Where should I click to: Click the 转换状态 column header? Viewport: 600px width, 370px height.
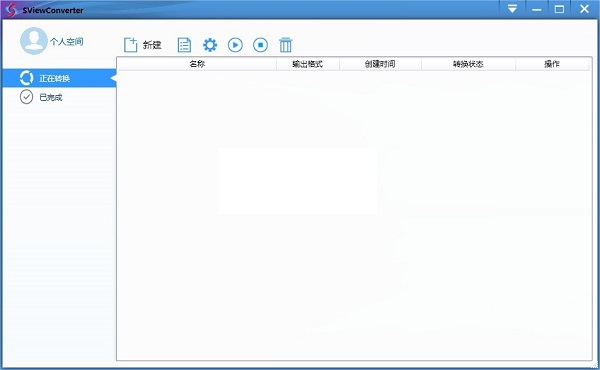[x=468, y=64]
